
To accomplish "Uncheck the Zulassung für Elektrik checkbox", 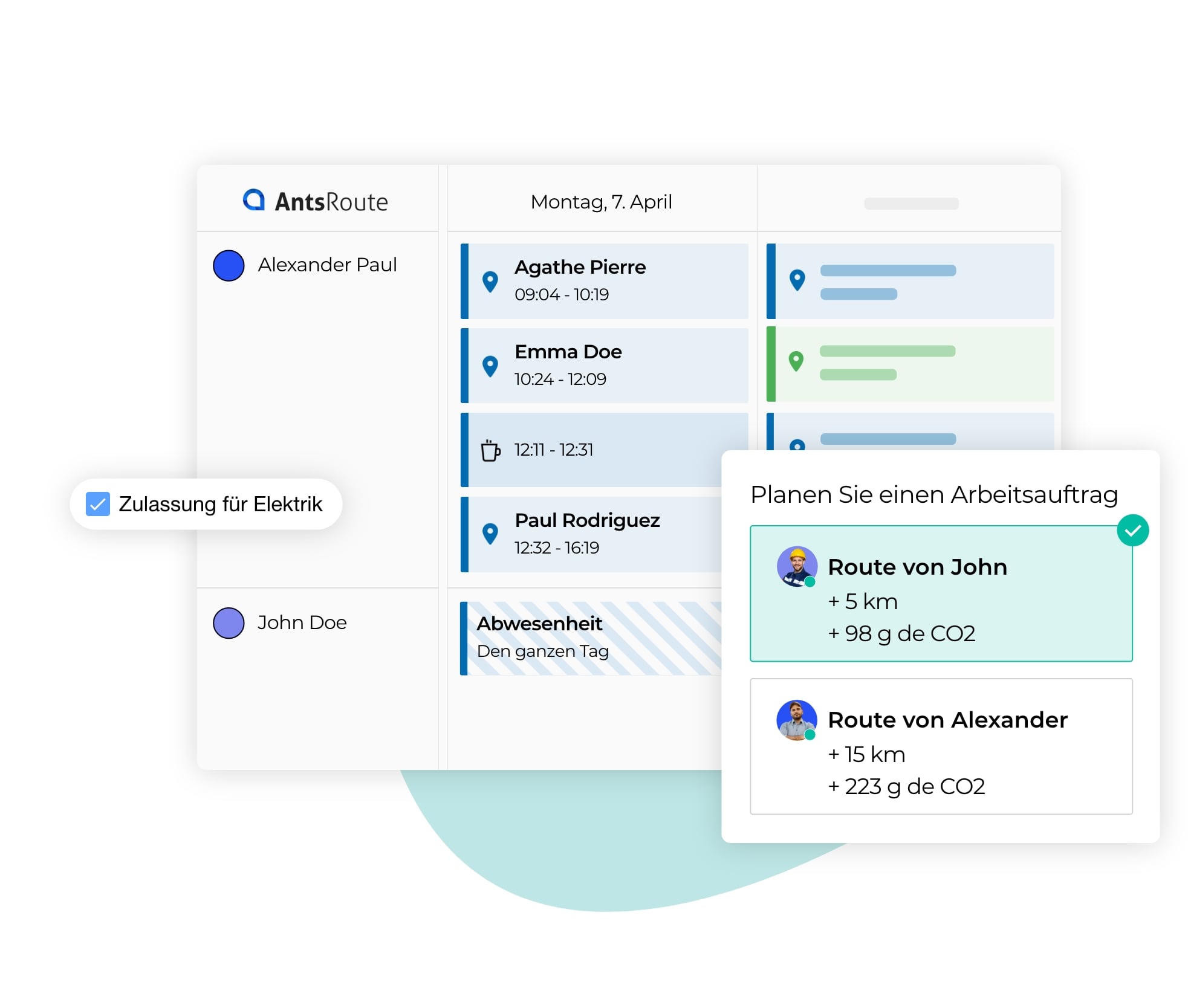I will click(97, 504).
